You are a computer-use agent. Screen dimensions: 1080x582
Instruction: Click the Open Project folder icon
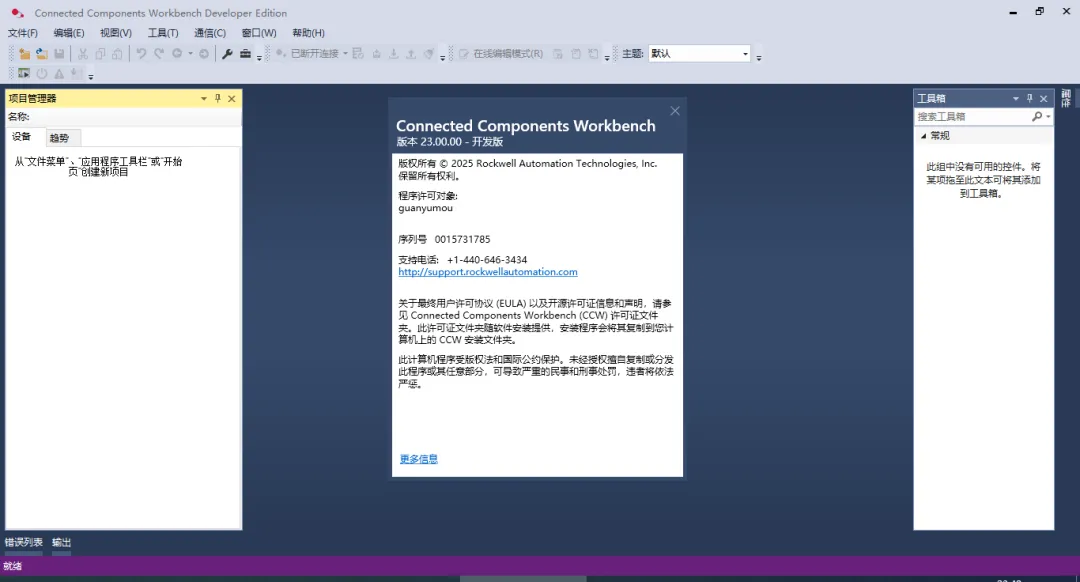[x=41, y=54]
